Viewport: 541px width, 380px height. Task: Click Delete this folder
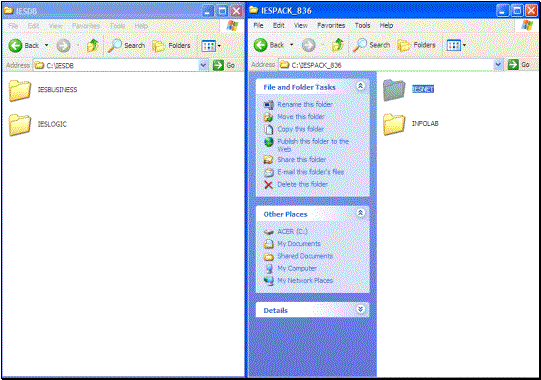pyautogui.click(x=303, y=184)
